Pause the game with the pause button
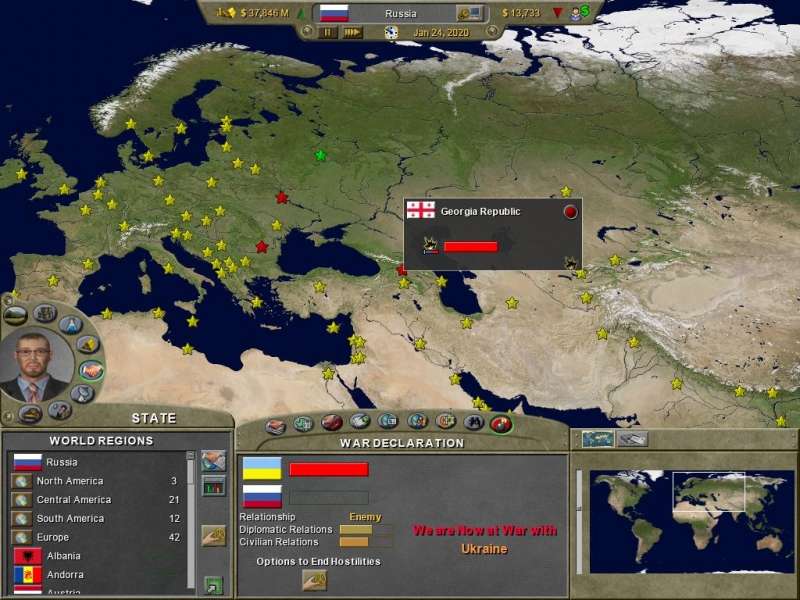Screen dimensions: 800x600 (328, 32)
